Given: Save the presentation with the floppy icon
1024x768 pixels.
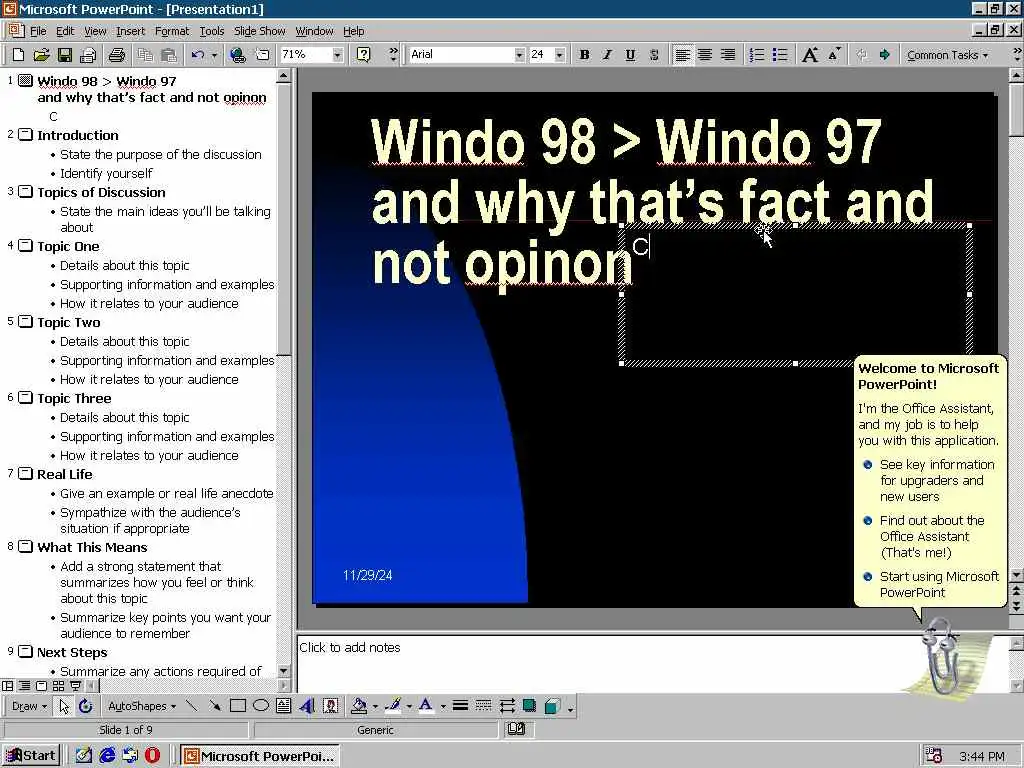Looking at the screenshot, I should (x=64, y=55).
